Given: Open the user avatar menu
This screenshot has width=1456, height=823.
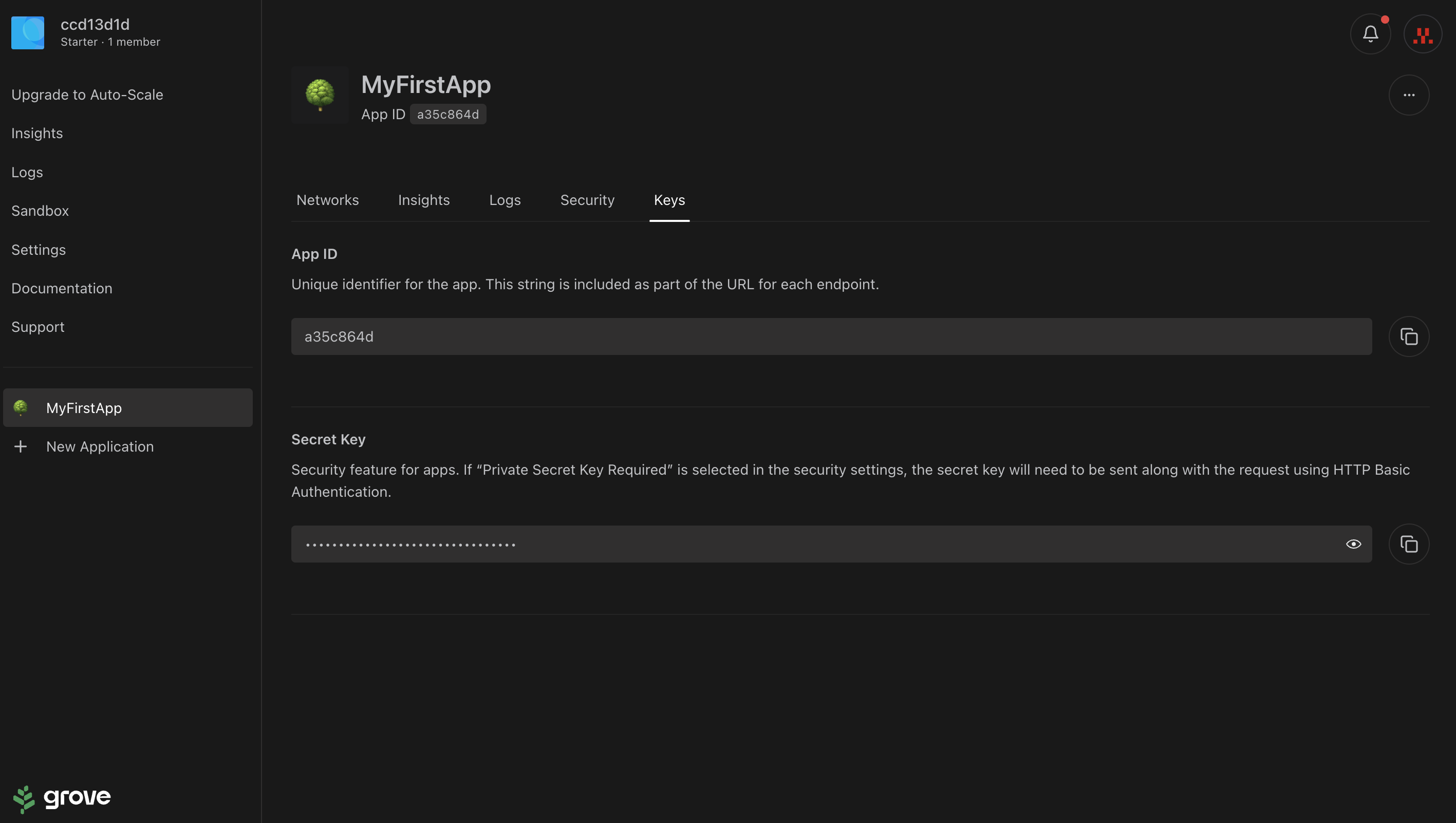Looking at the screenshot, I should pos(1423,34).
